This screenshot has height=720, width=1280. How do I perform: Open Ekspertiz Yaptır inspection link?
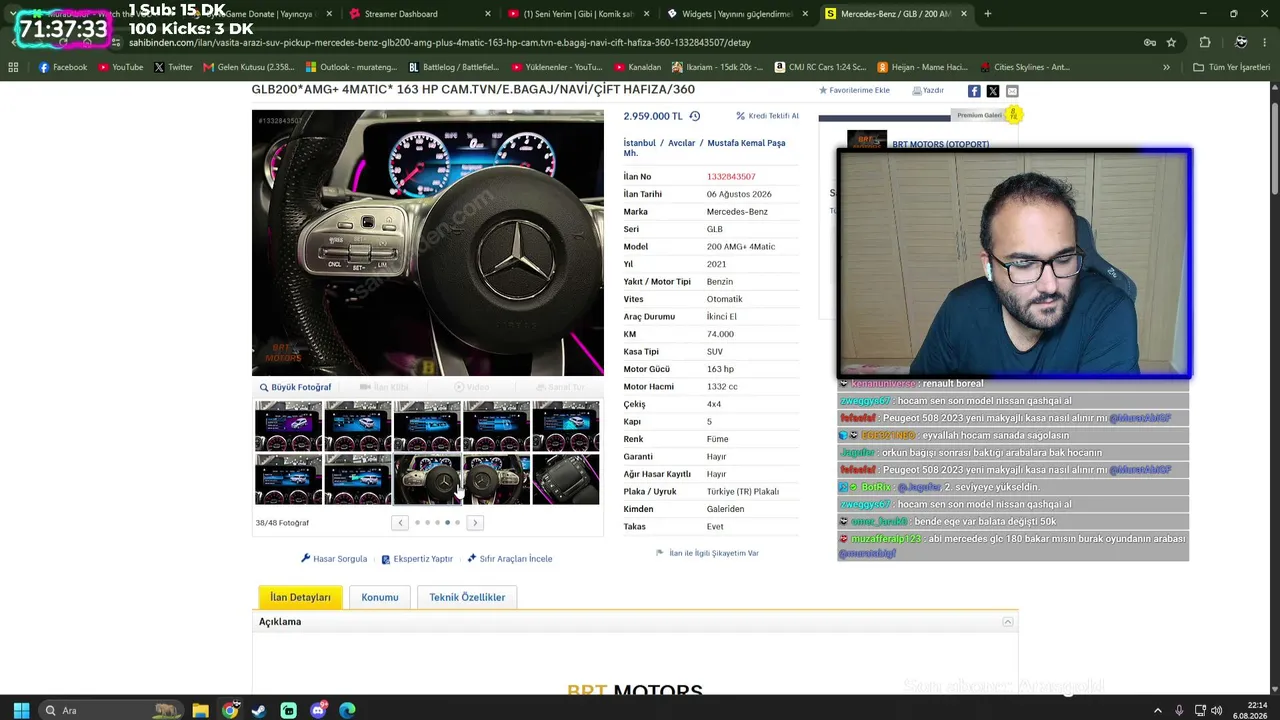[417, 559]
